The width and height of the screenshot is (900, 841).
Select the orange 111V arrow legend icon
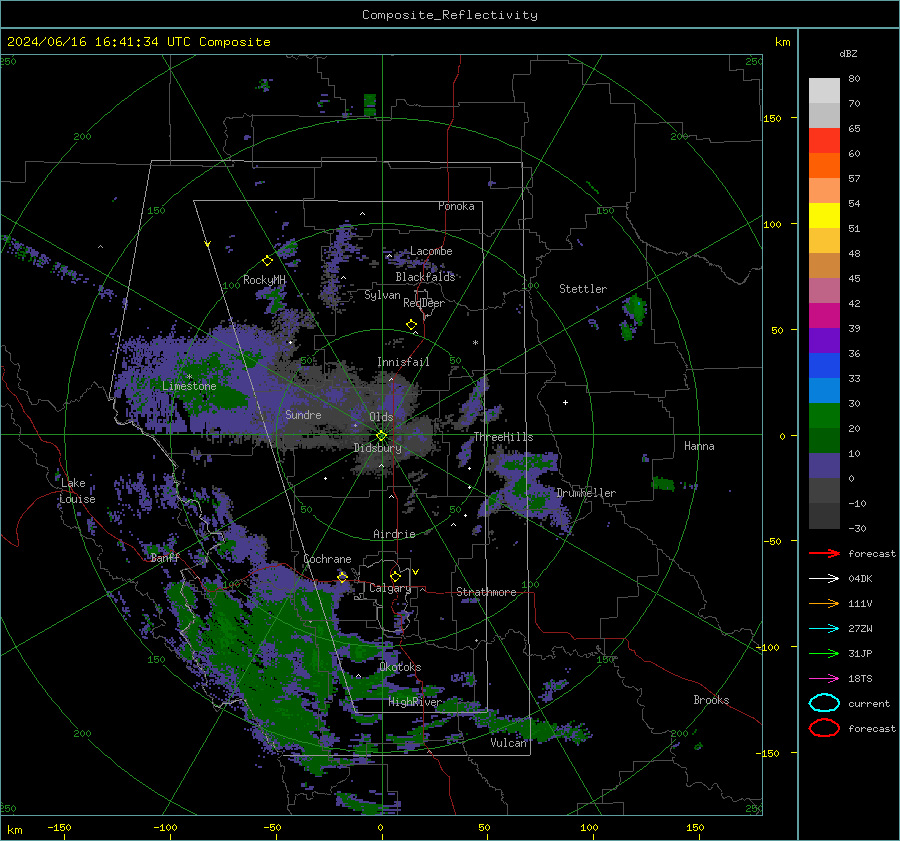824,603
